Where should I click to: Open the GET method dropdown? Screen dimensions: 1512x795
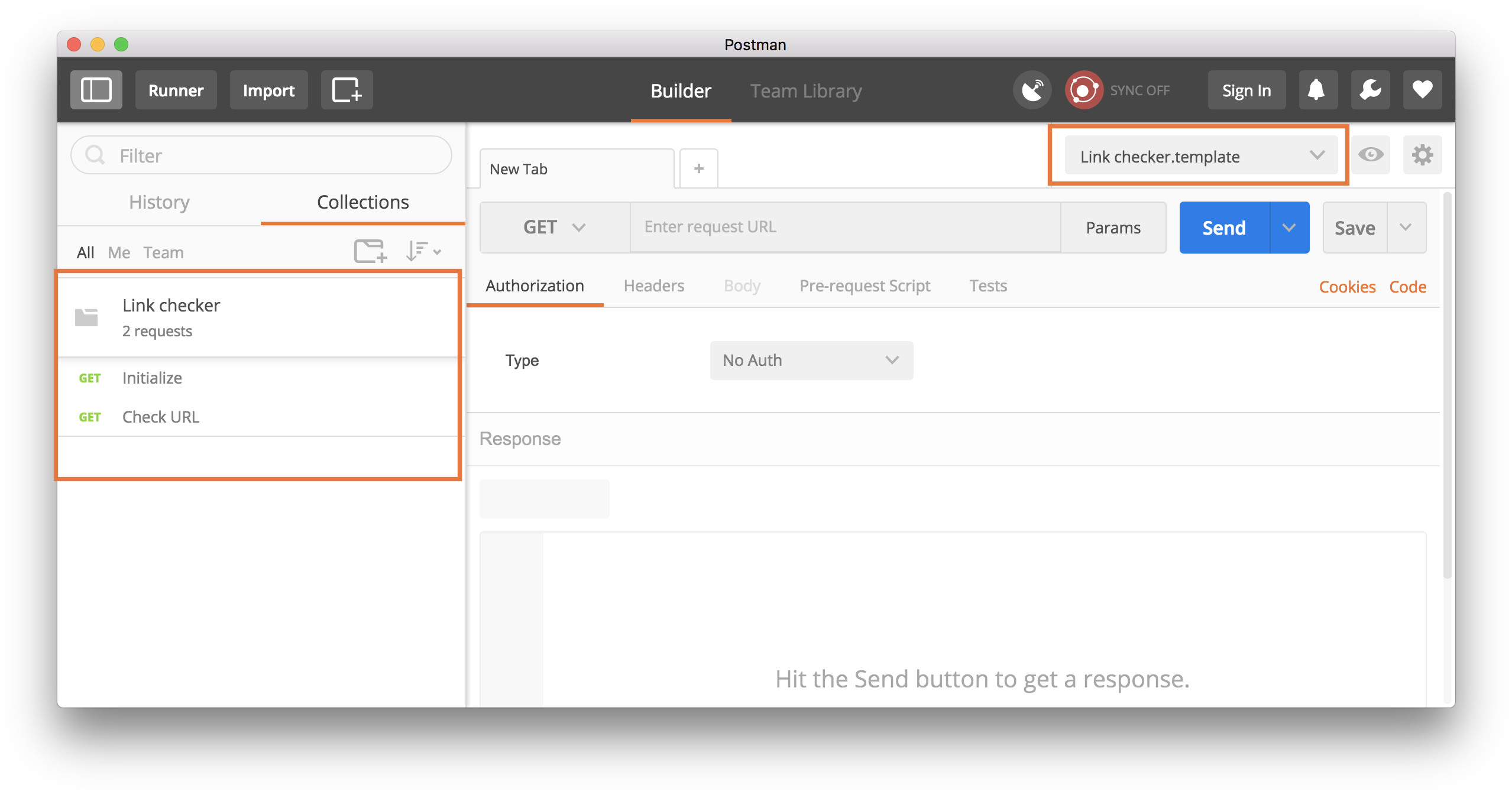click(x=555, y=227)
